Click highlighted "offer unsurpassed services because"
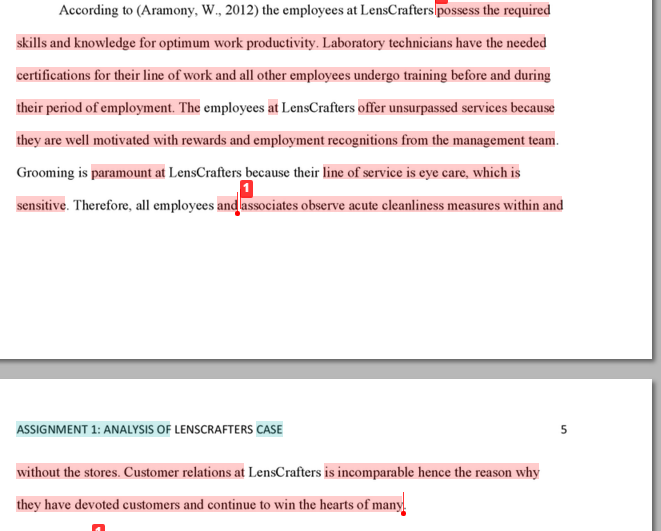 (456, 107)
